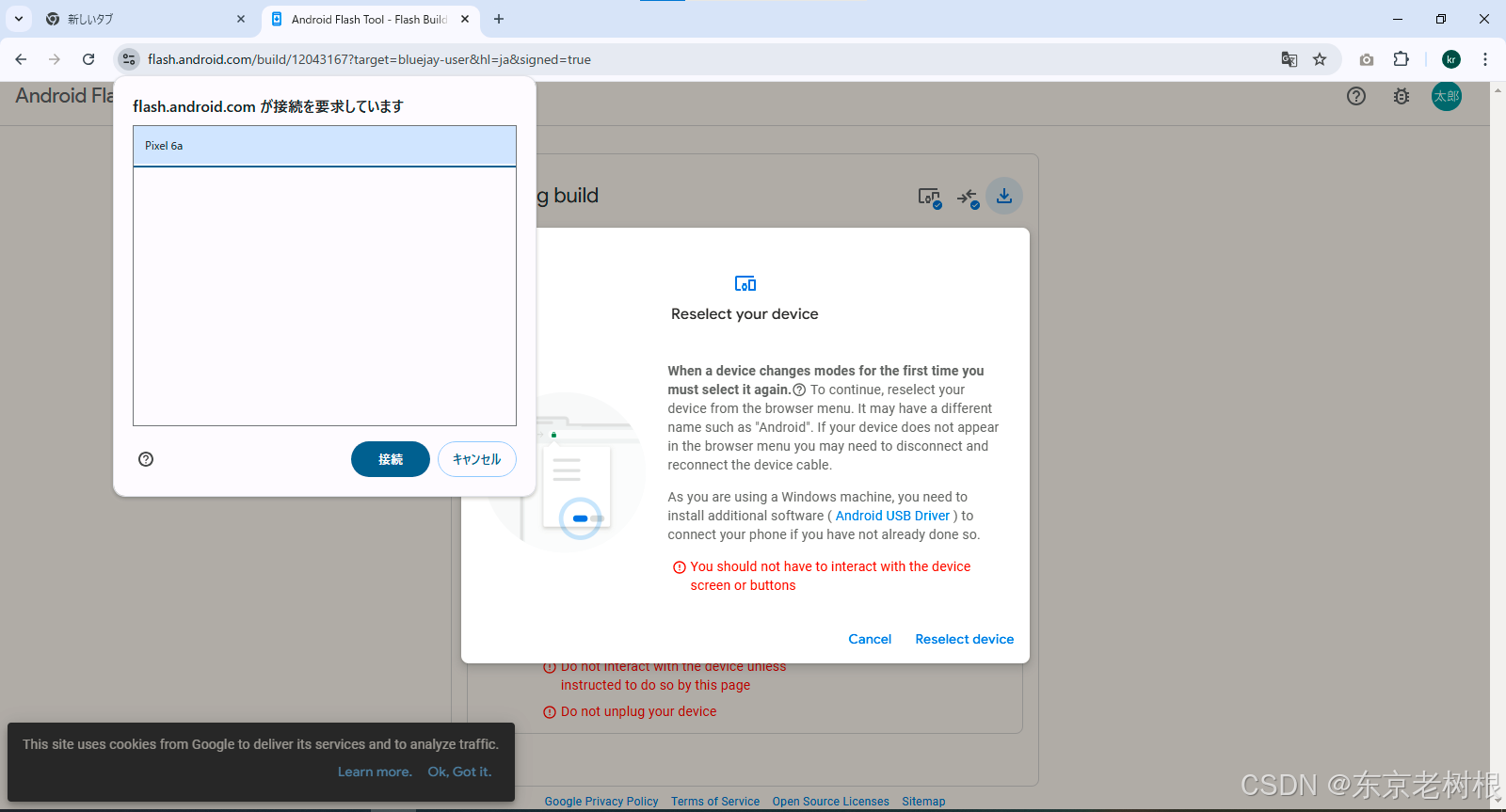Open Chrome three-dot menu
This screenshot has width=1506, height=812.
pos(1485,59)
